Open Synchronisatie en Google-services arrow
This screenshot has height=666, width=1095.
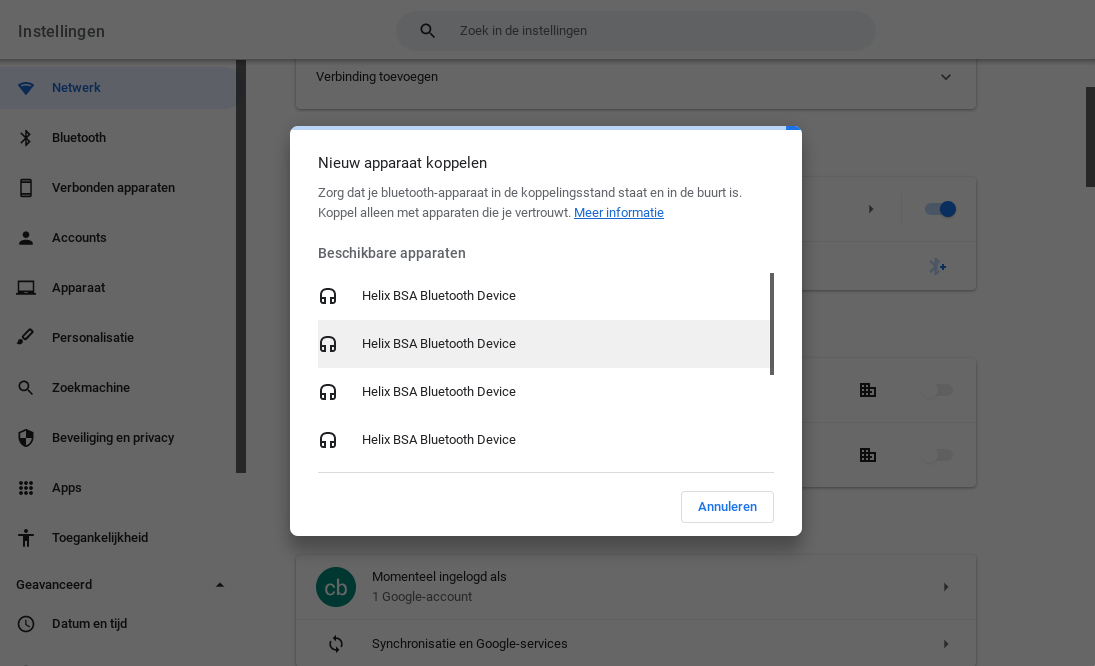pyautogui.click(x=945, y=644)
